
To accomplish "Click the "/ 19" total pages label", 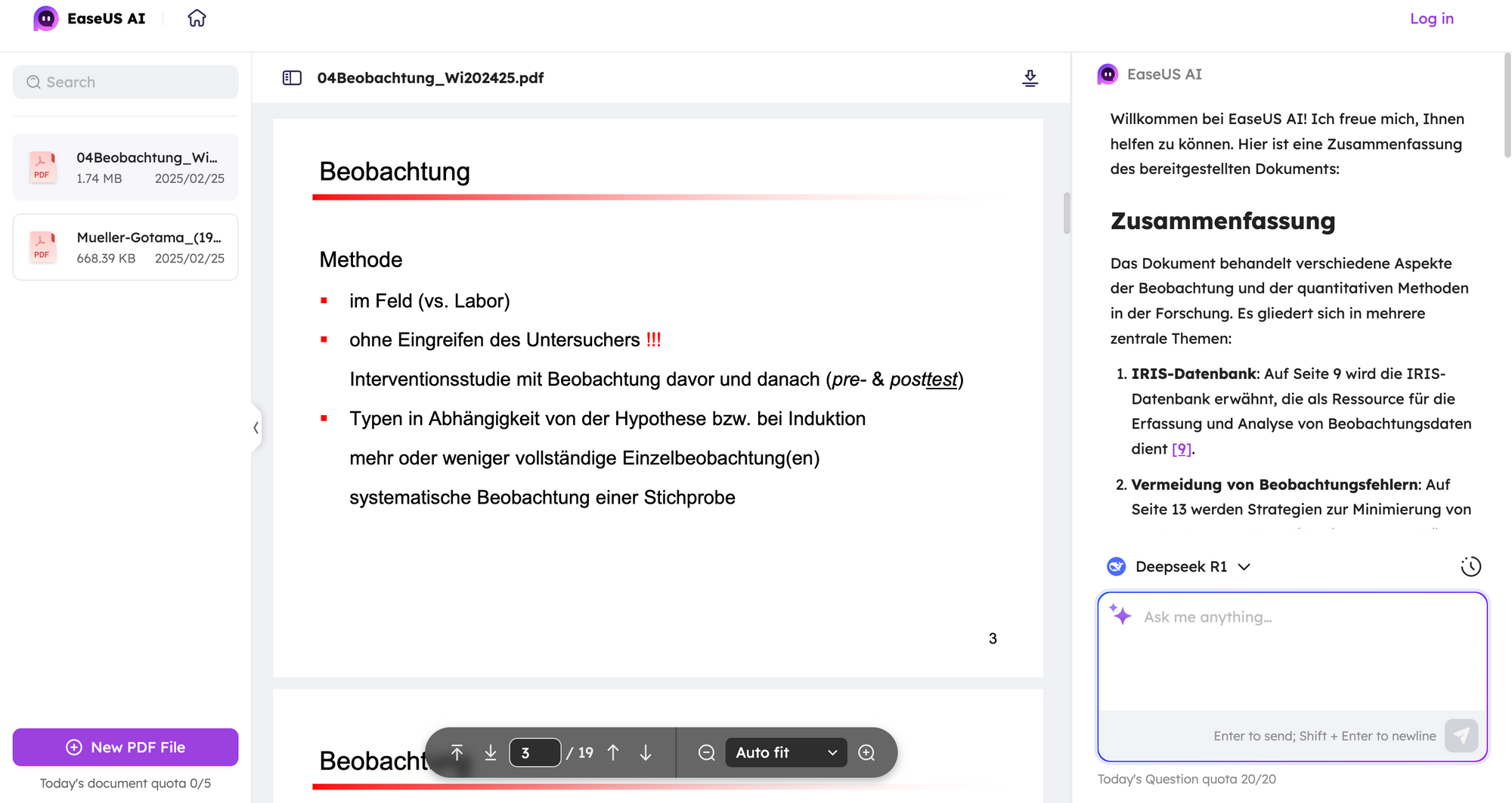I will coord(581,752).
